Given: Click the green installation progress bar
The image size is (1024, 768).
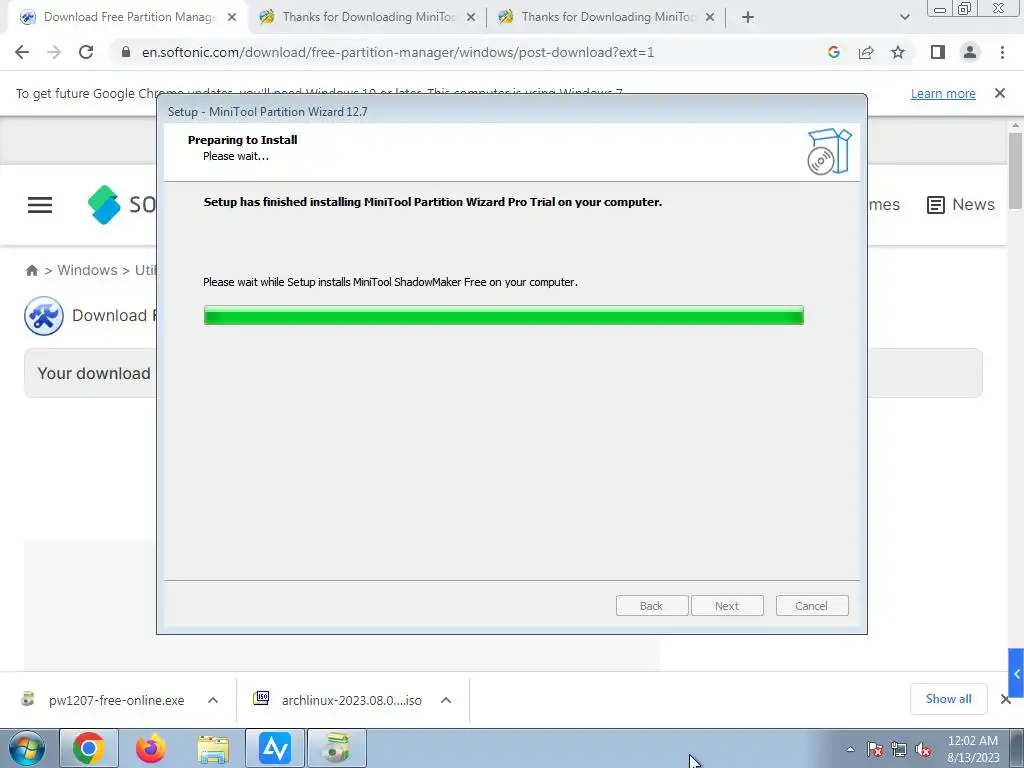Looking at the screenshot, I should pos(504,315).
